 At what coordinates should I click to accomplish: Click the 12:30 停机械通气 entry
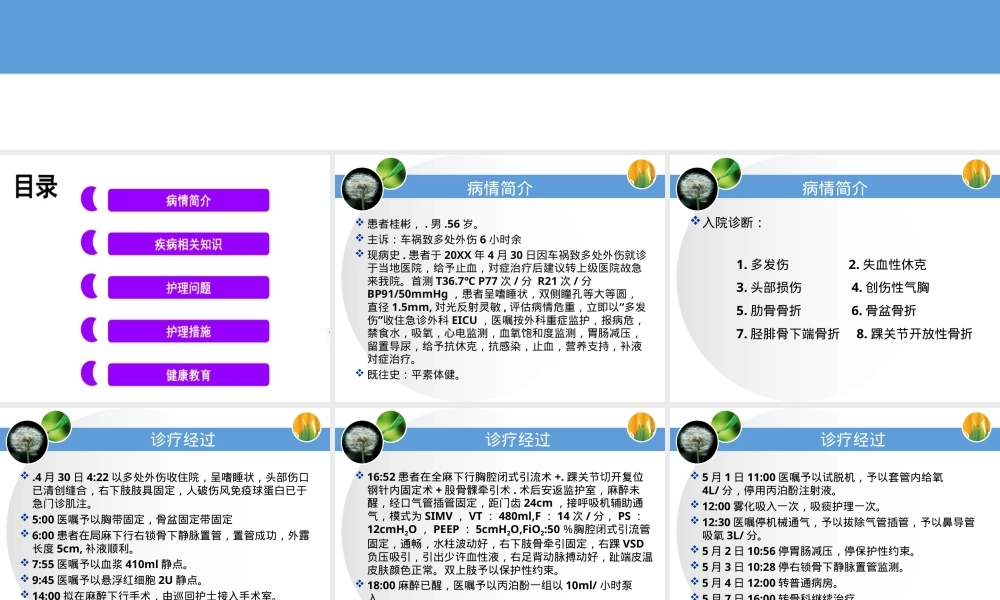point(838,529)
